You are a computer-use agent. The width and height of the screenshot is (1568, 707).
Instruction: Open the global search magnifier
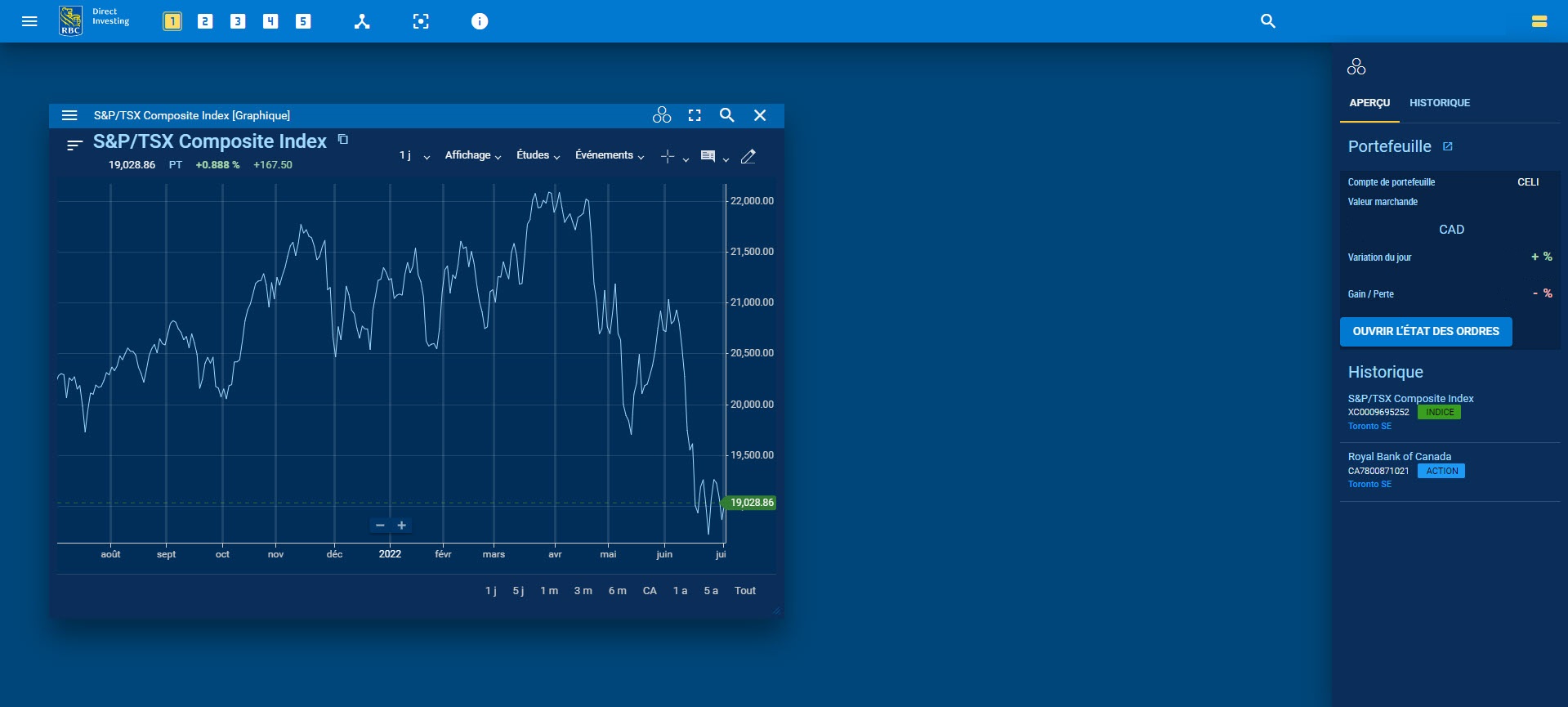[x=1268, y=21]
